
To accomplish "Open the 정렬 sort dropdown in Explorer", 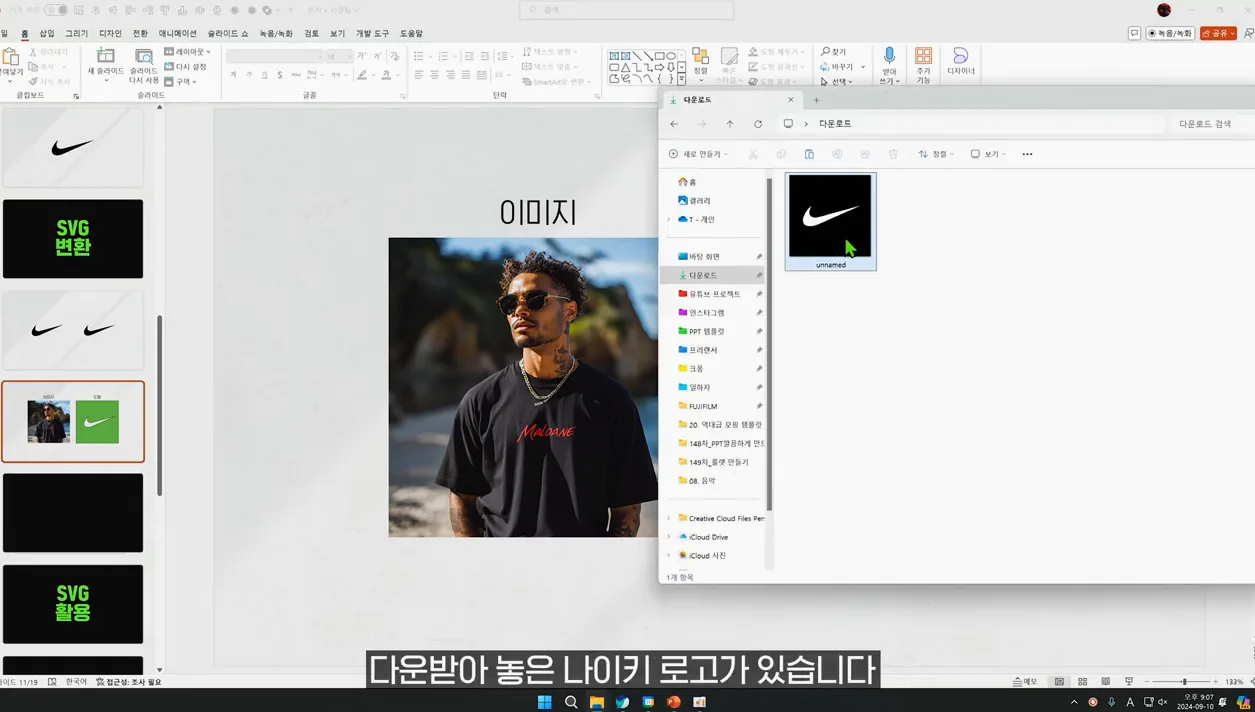I will (x=936, y=154).
